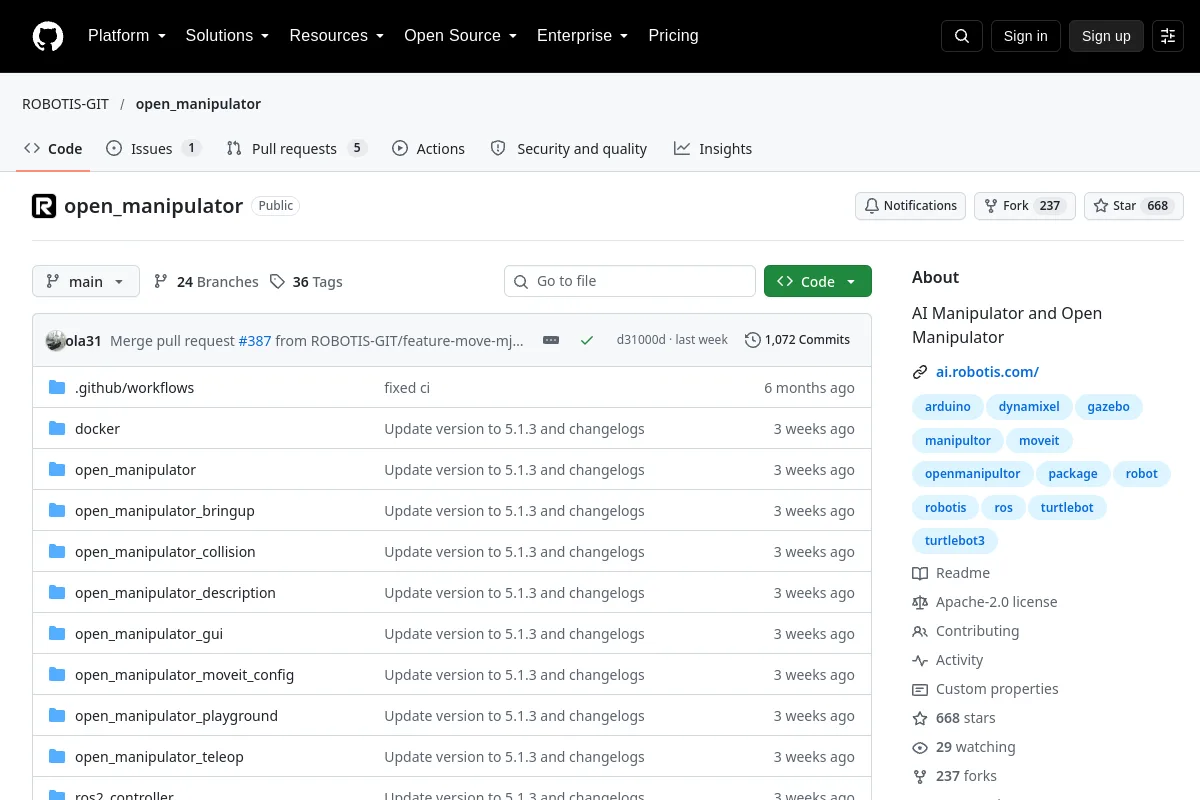Screen dimensions: 1200x800
Task: Open the open_manipulator_playground folder name
Action: (176, 716)
